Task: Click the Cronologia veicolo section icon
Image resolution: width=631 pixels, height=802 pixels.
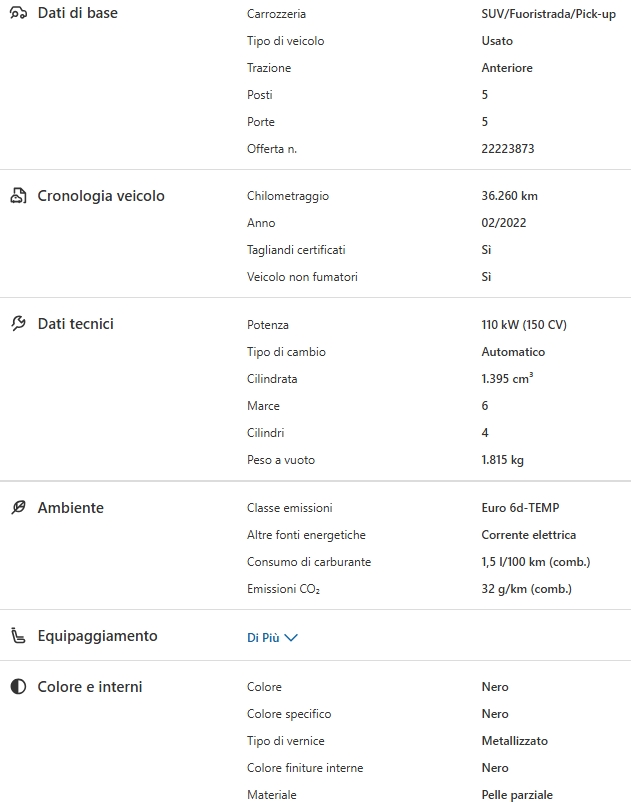Action: [18, 196]
